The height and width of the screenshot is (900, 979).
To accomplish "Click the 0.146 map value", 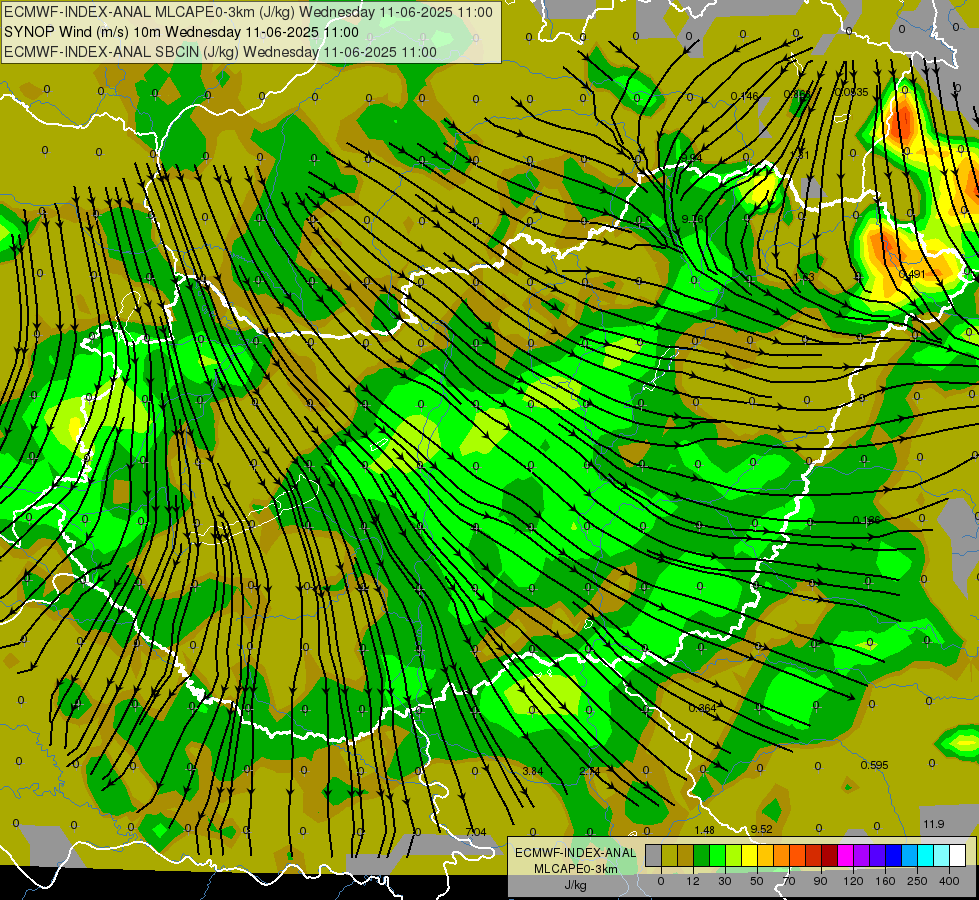I will tap(745, 96).
